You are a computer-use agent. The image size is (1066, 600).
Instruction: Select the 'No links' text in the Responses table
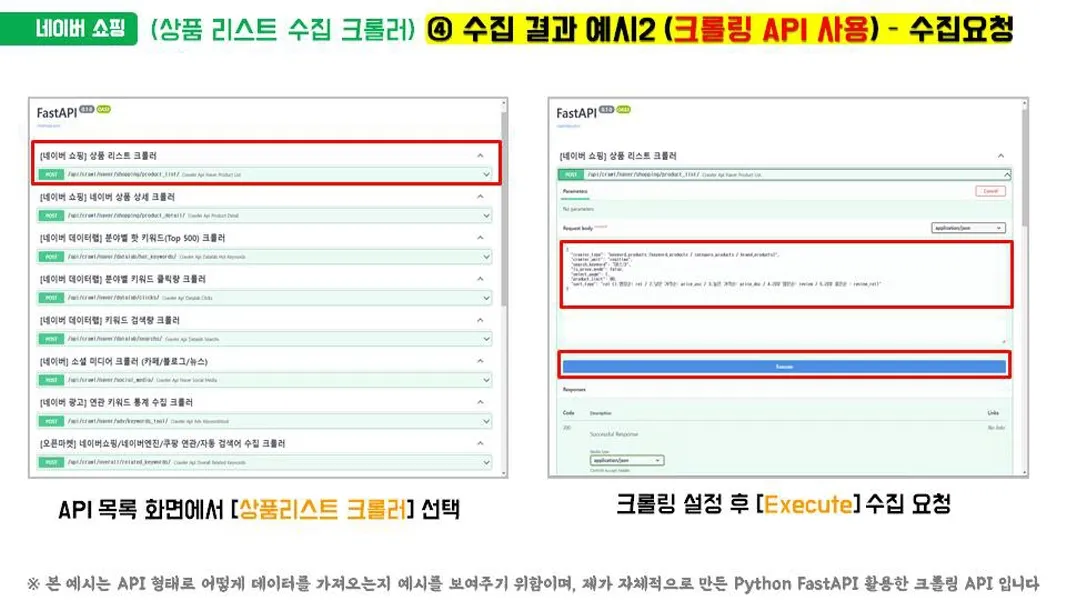pyautogui.click(x=996, y=428)
